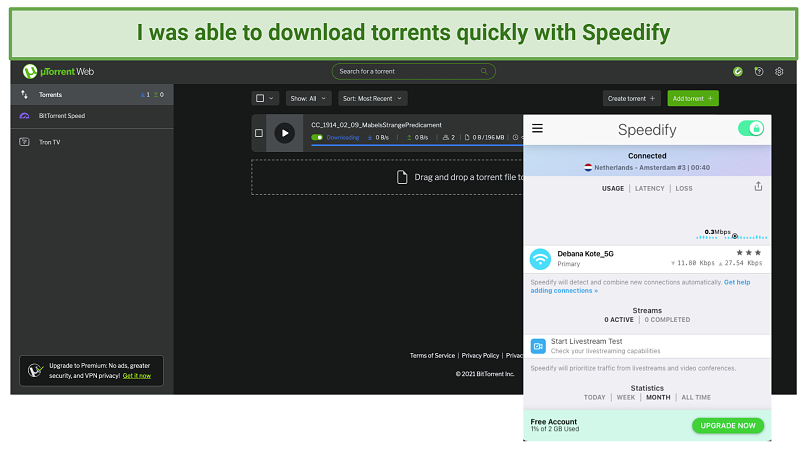806x453 pixels.
Task: Play the MabelsStrangePredicament torrent
Action: [x=285, y=133]
